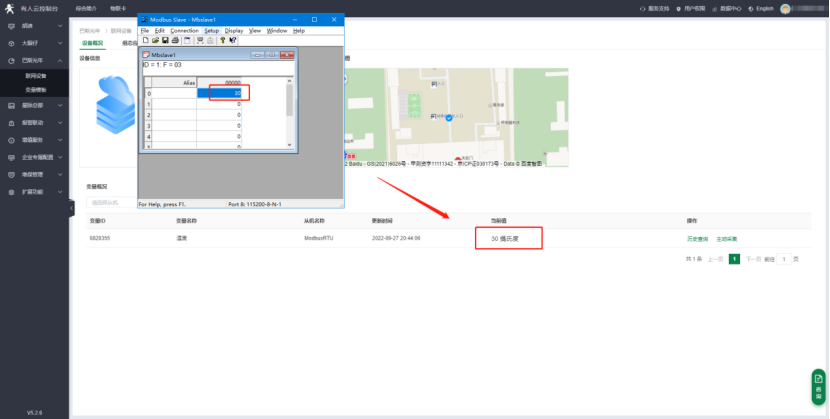Open the Display menu in Modbus Slave
Viewport: 830px width, 419px height.
pos(234,31)
